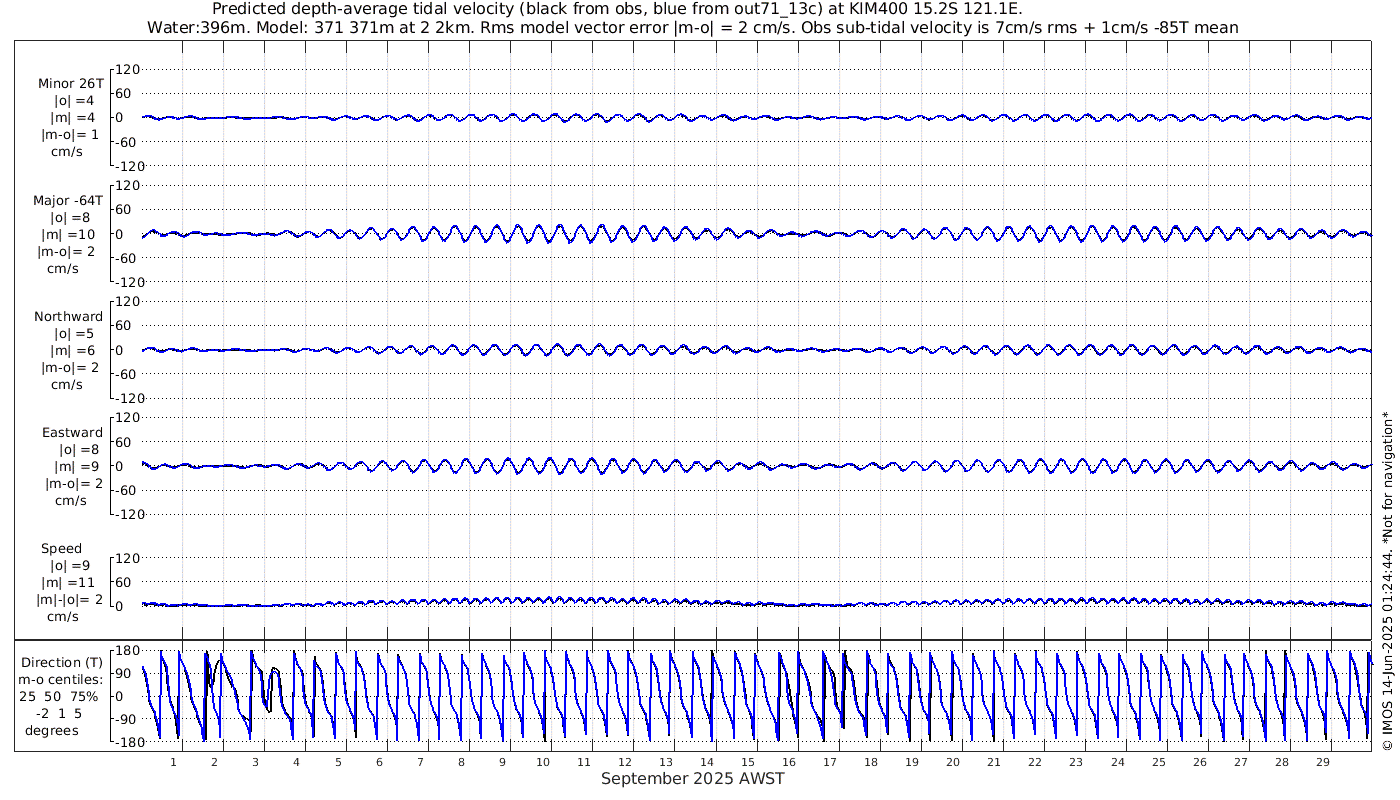Screen dimensions: 1400x800
Task: Click day '22' on the date axis
Action: [x=1035, y=762]
